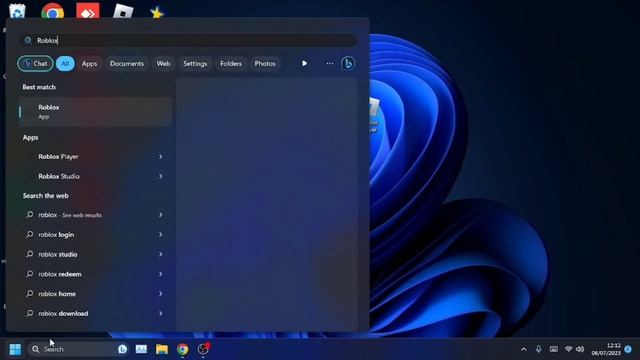The height and width of the screenshot is (360, 640).
Task: Open the touch keyboard tray icon
Action: [554, 349]
